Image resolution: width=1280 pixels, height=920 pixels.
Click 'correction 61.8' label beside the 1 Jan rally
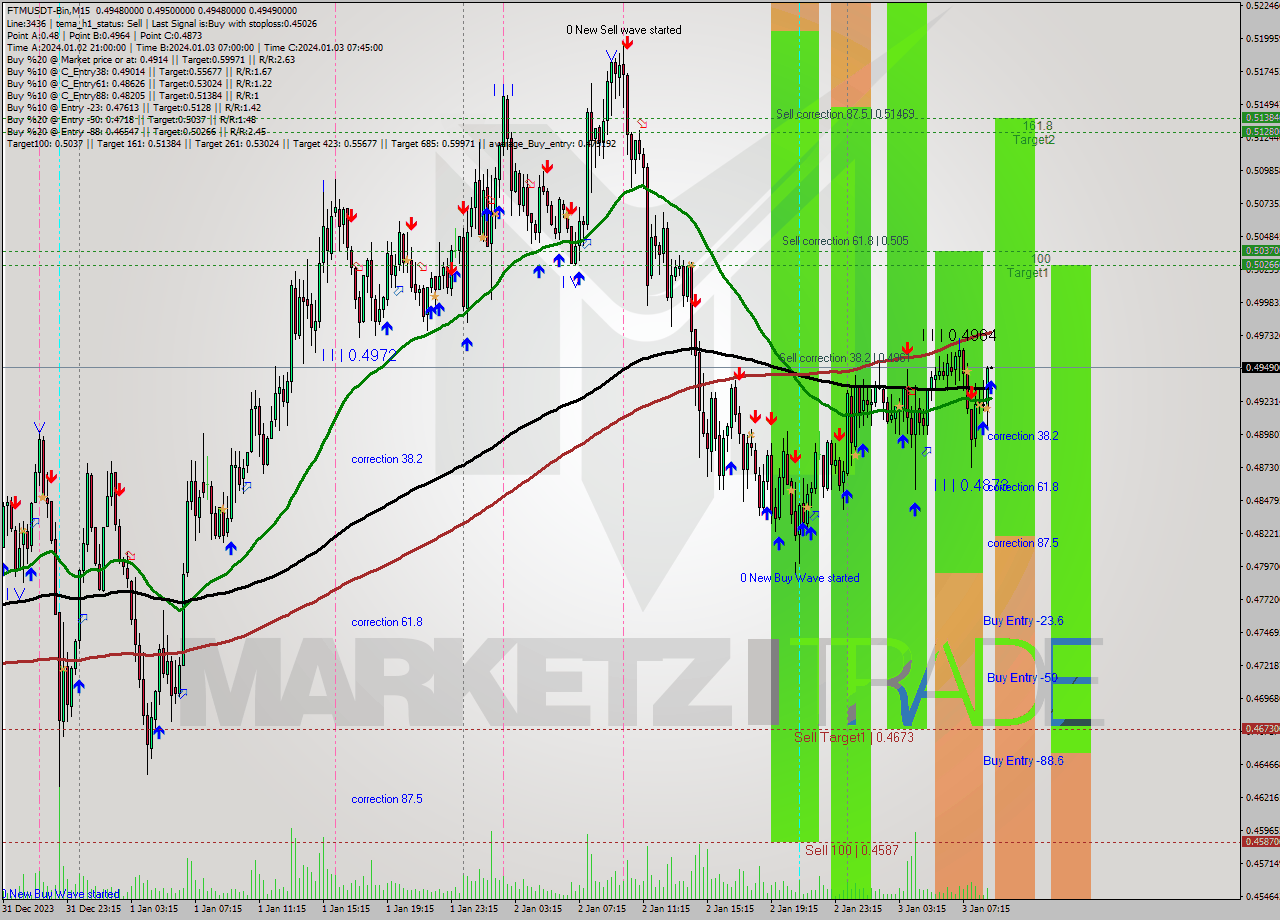(387, 622)
